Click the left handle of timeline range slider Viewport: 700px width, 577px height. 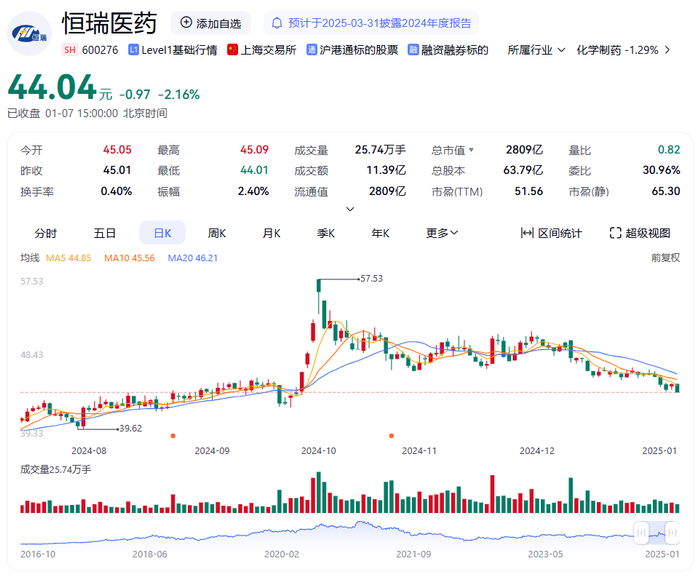click(x=641, y=532)
